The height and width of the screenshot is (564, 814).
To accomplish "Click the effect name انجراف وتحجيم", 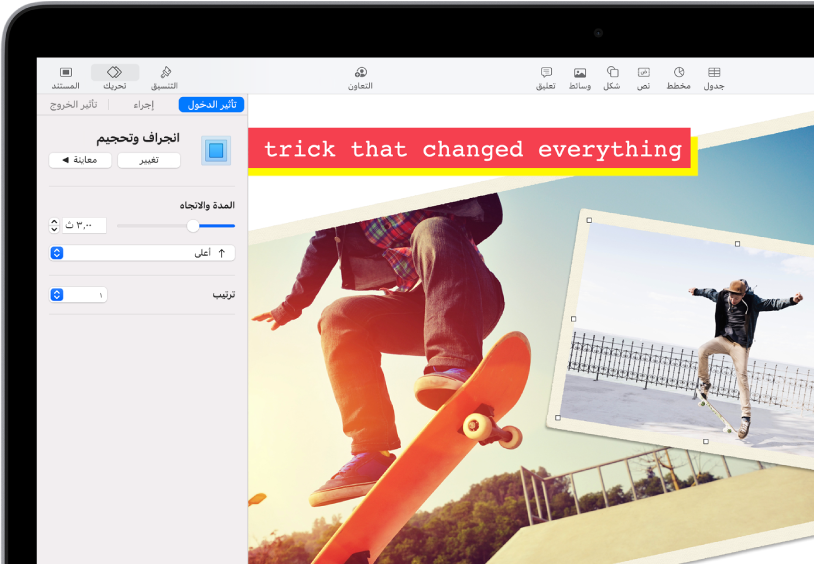I will [138, 138].
